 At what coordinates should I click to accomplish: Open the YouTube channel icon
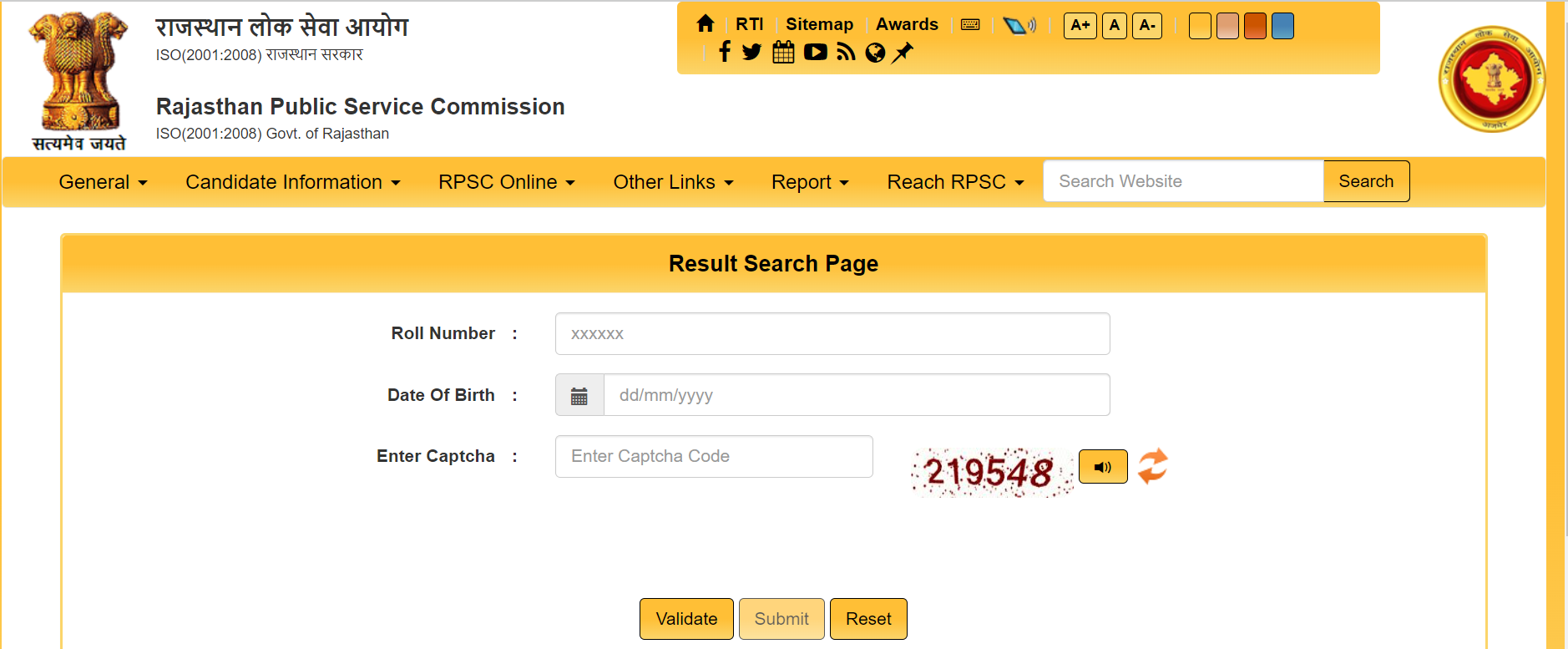tap(815, 52)
